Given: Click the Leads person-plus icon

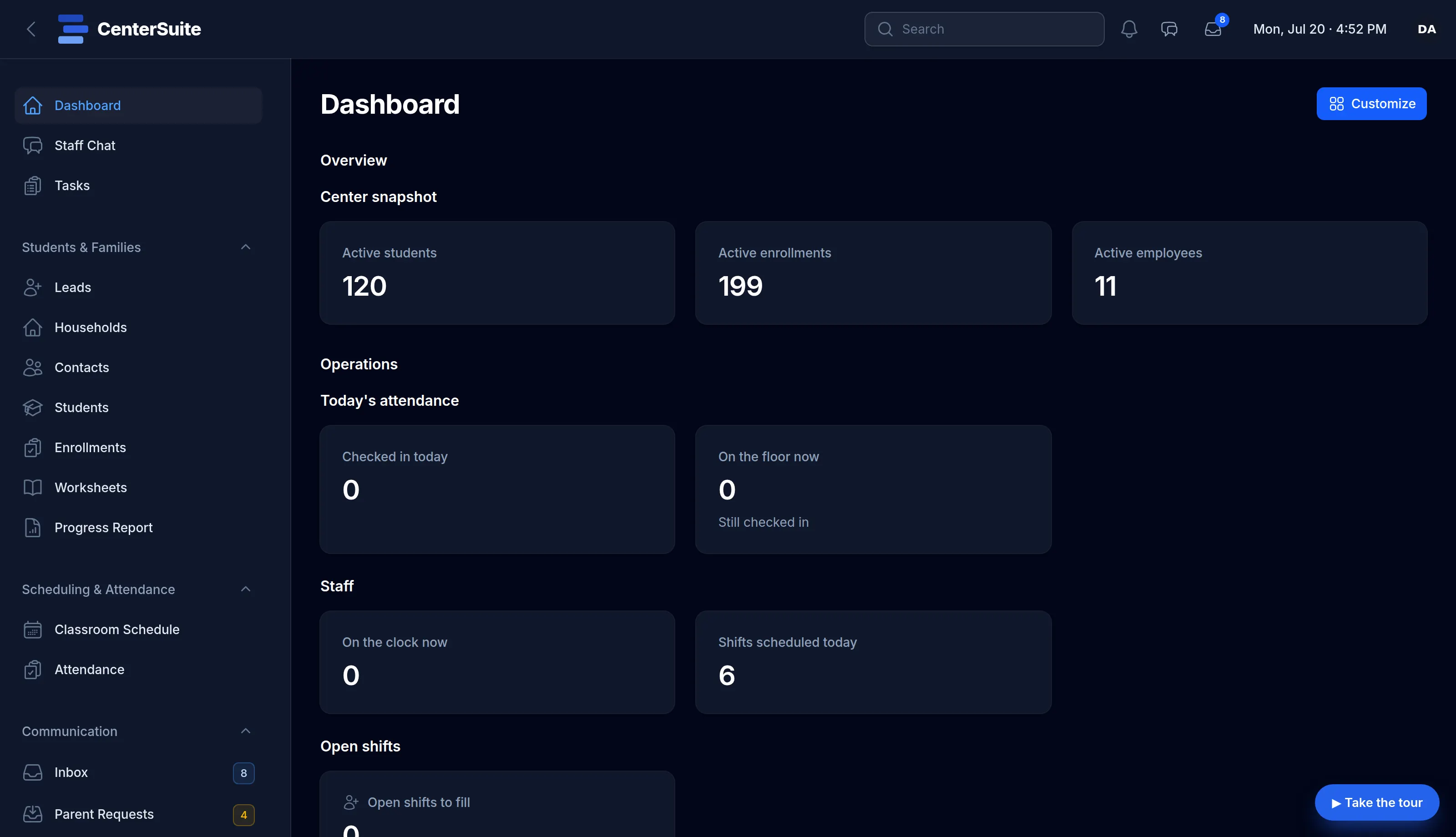Looking at the screenshot, I should (33, 287).
